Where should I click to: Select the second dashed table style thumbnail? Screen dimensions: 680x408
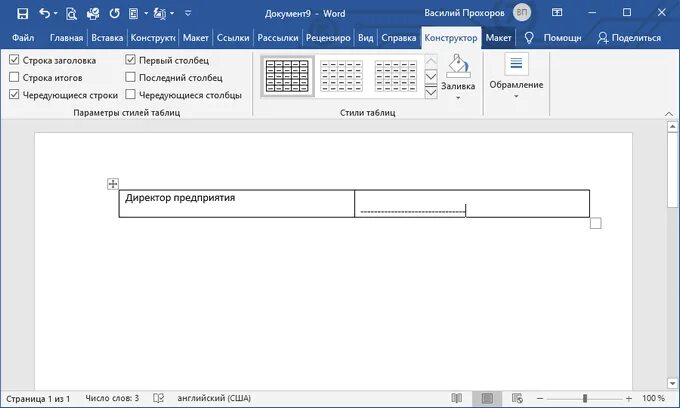341,76
